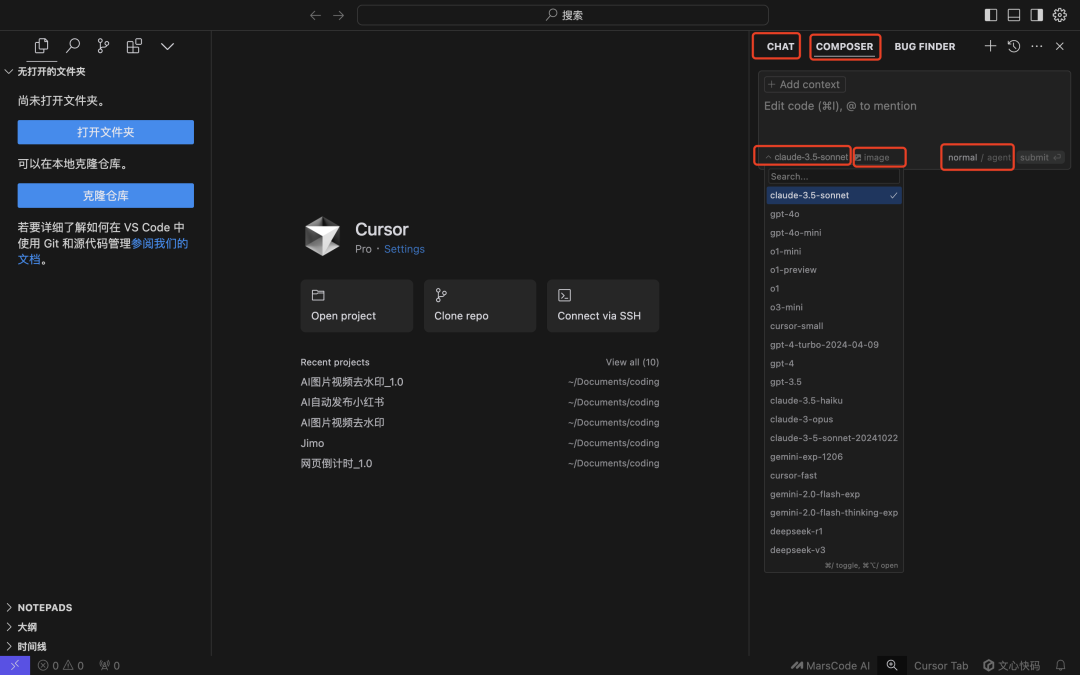Pick gemini-2.0-flash-thinking-exp model

click(x=833, y=512)
